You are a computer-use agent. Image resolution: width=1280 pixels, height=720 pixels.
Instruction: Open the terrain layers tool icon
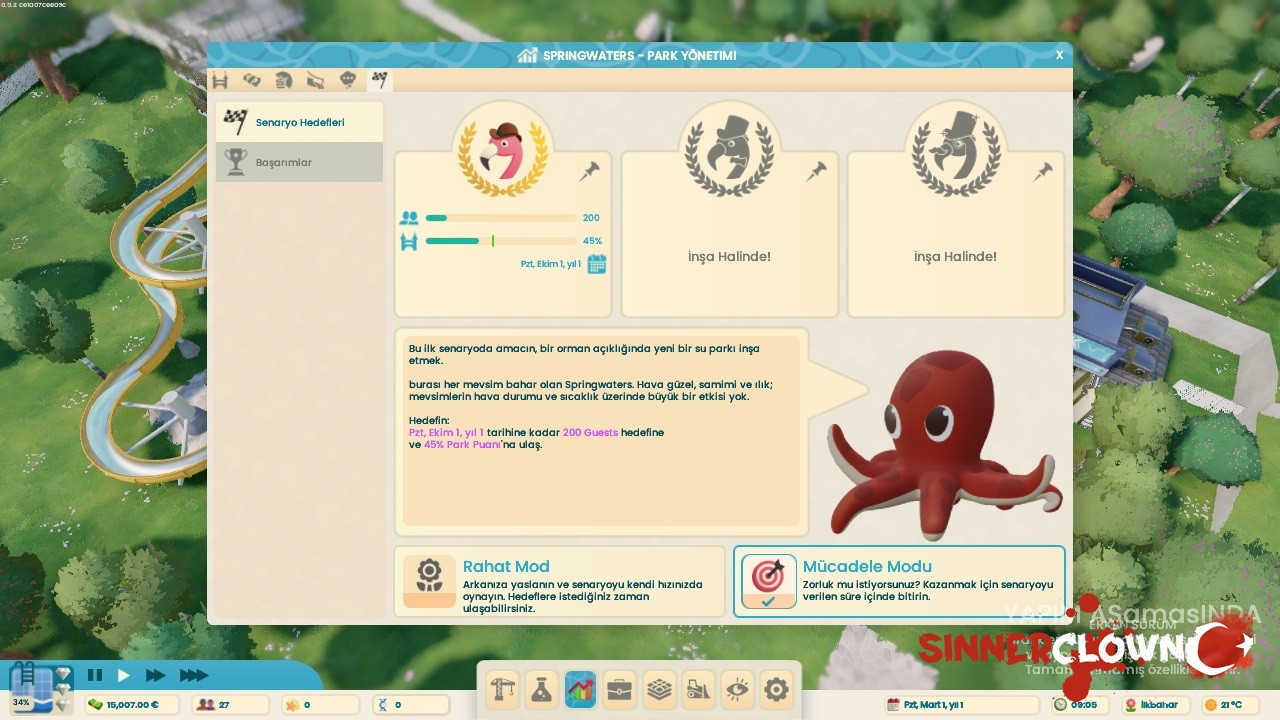click(x=658, y=689)
